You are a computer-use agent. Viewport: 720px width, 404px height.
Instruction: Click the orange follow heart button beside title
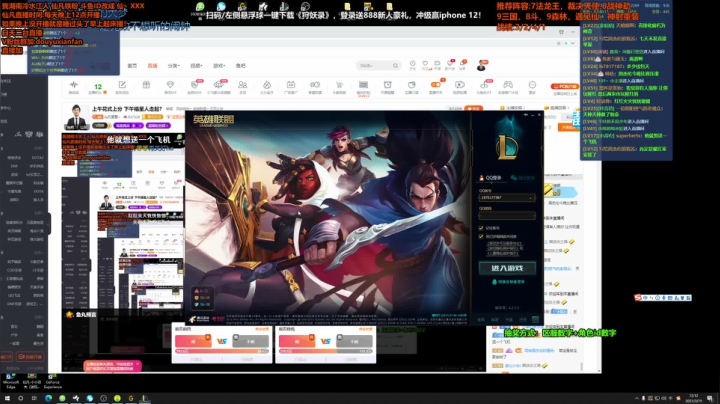coord(473,108)
